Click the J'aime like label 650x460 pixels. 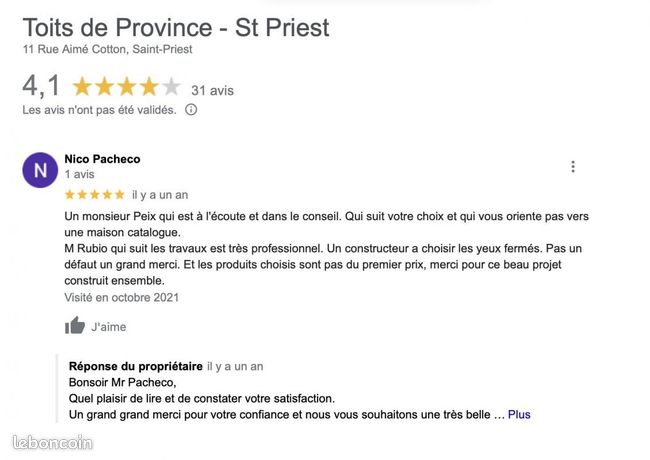click(x=109, y=327)
